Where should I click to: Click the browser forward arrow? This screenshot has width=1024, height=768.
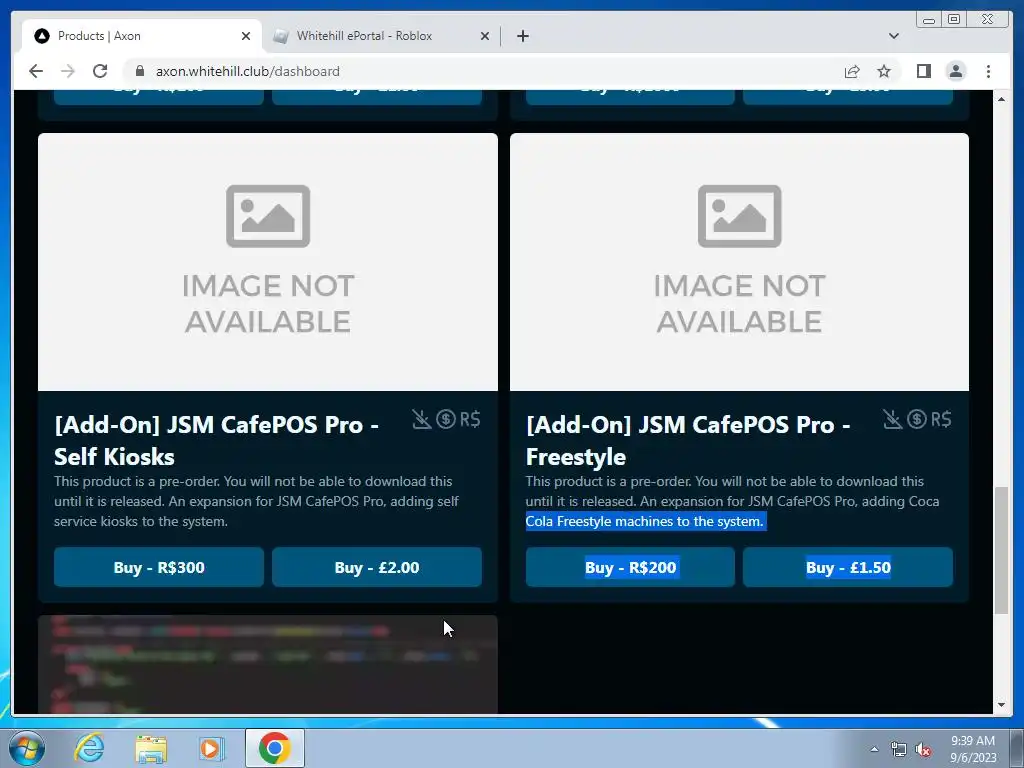(68, 71)
